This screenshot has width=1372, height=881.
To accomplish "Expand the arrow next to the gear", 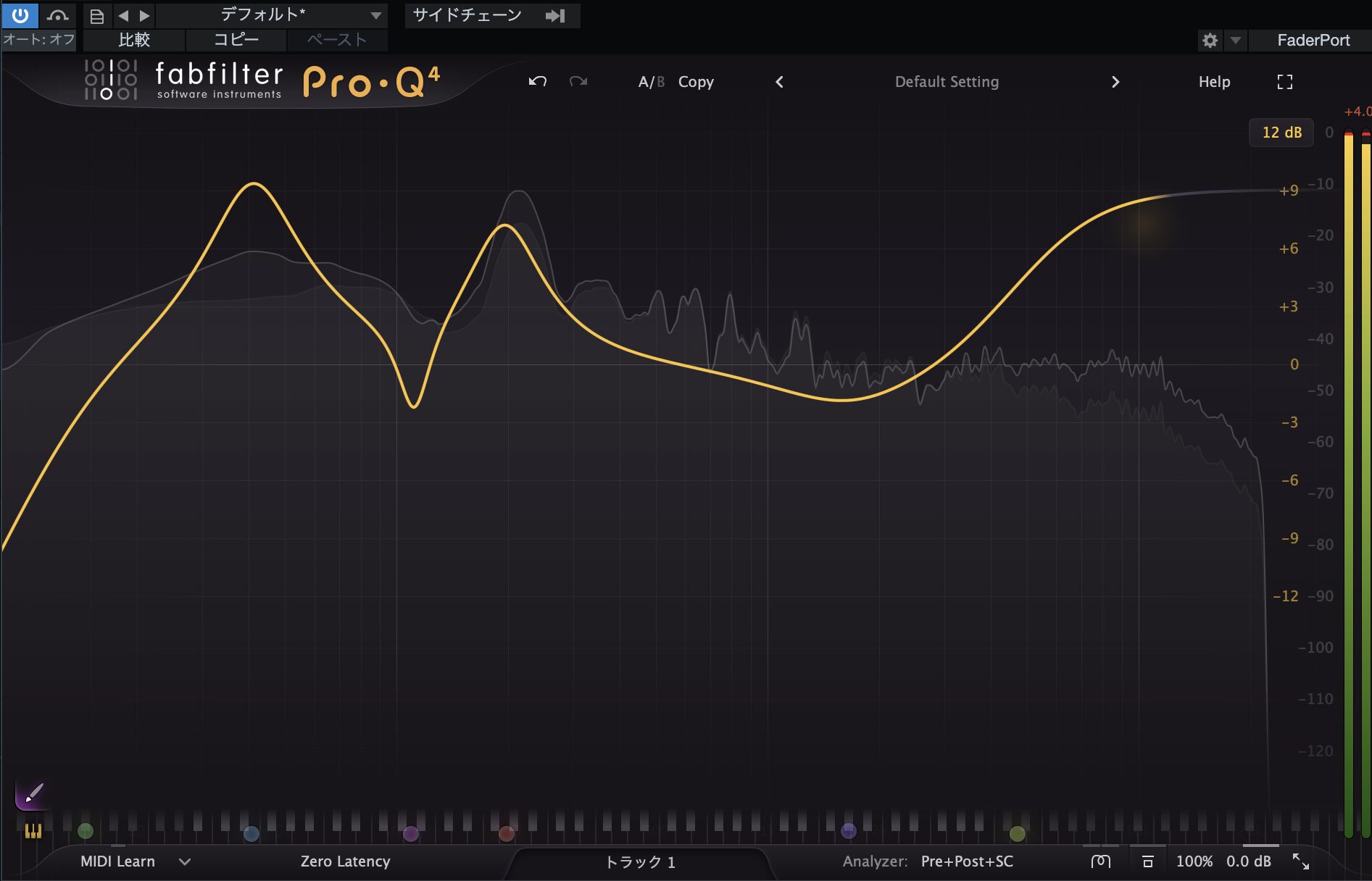I will coord(1236,41).
